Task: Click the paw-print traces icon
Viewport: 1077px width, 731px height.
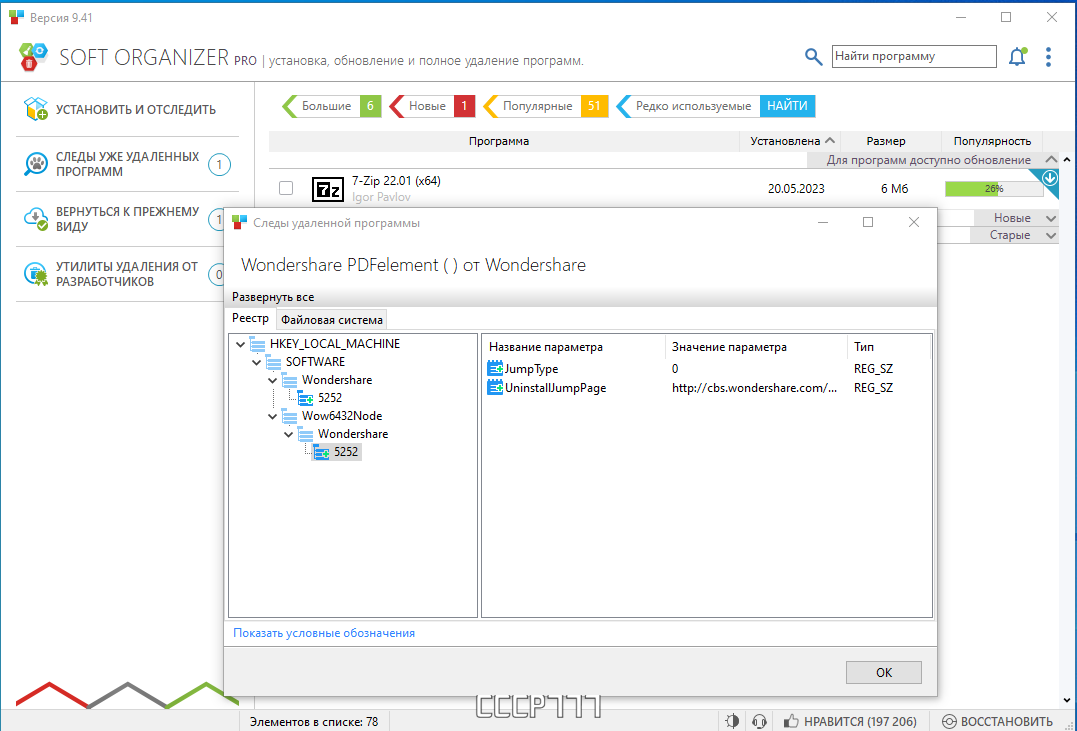Action: coord(36,164)
